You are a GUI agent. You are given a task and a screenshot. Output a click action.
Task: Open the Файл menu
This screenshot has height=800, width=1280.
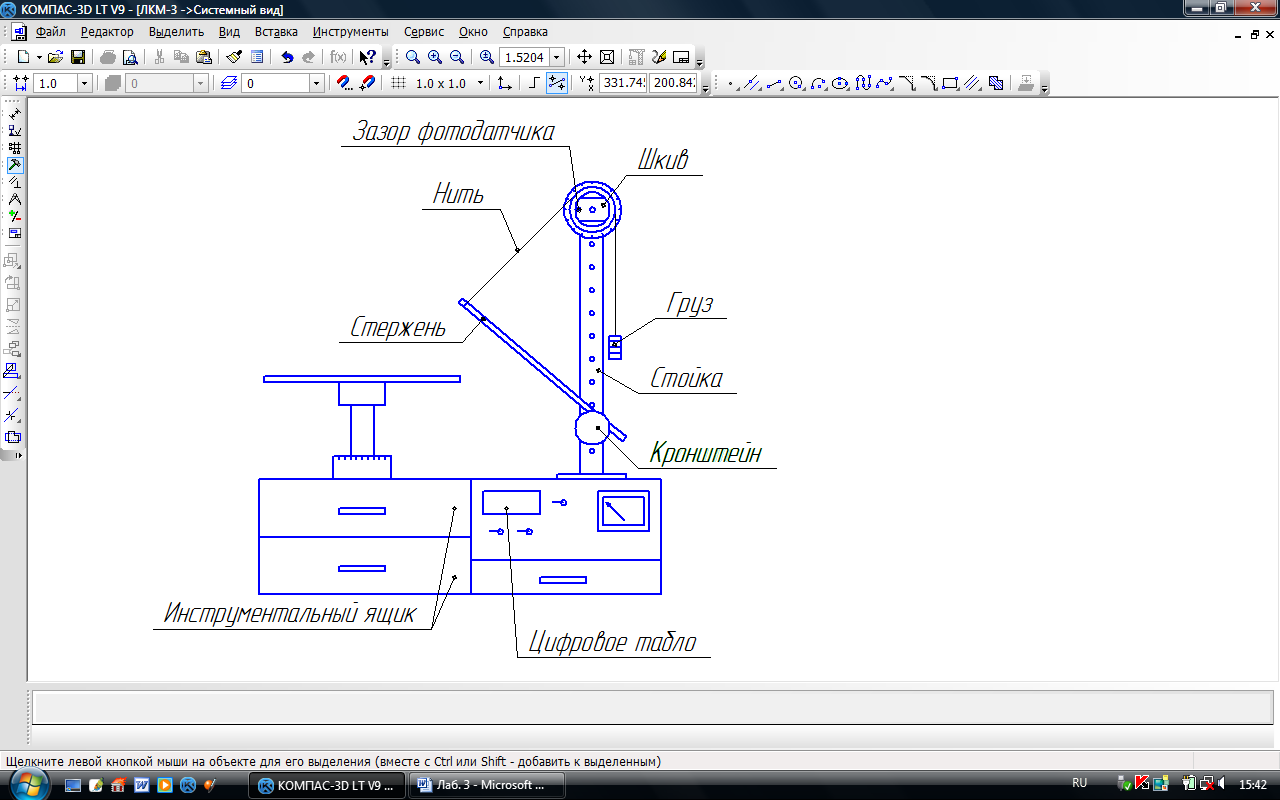50,32
